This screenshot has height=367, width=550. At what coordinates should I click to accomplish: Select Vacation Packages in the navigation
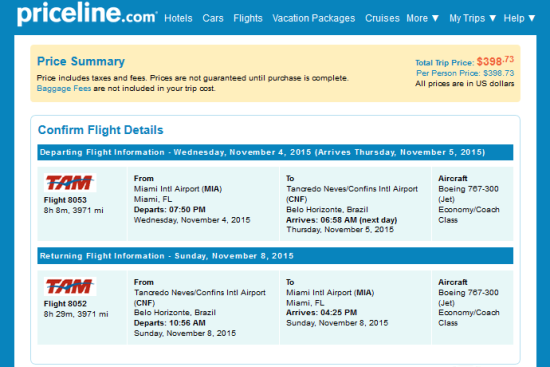coord(314,18)
